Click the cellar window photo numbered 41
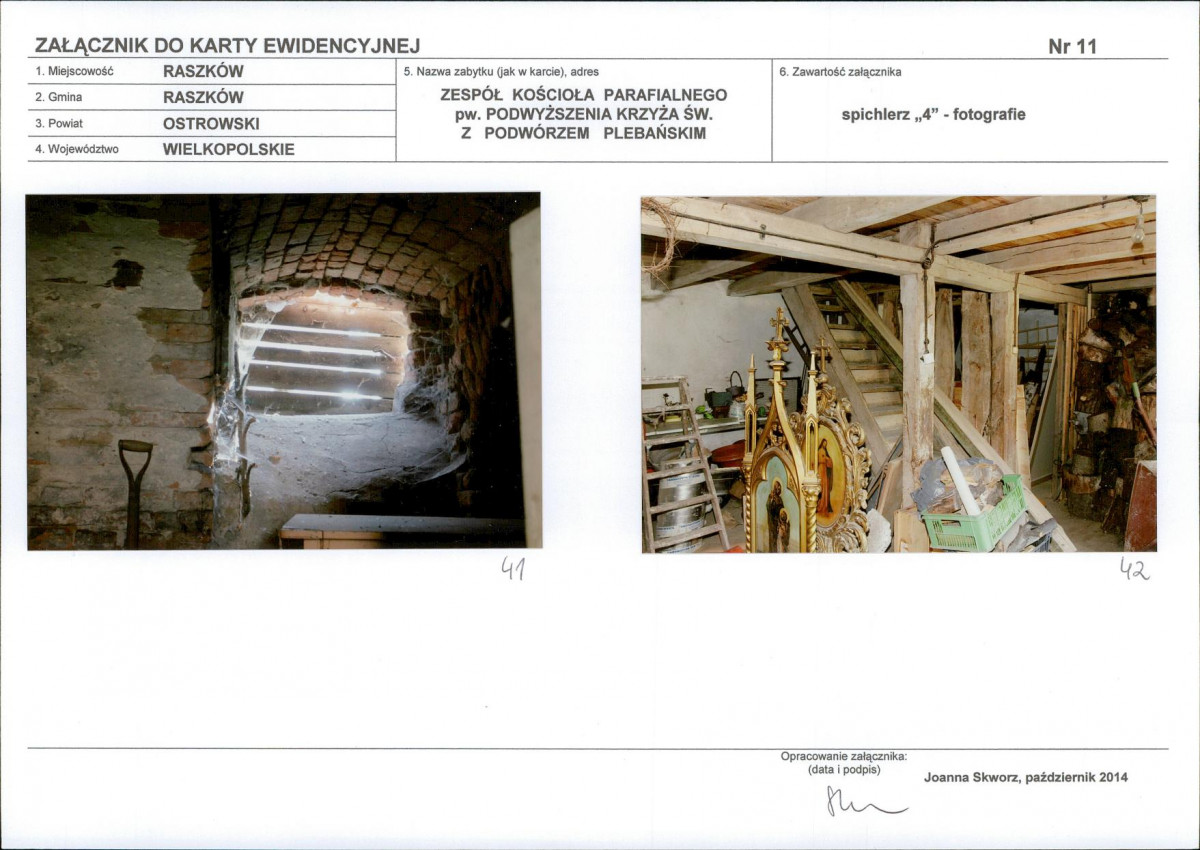 pos(284,371)
